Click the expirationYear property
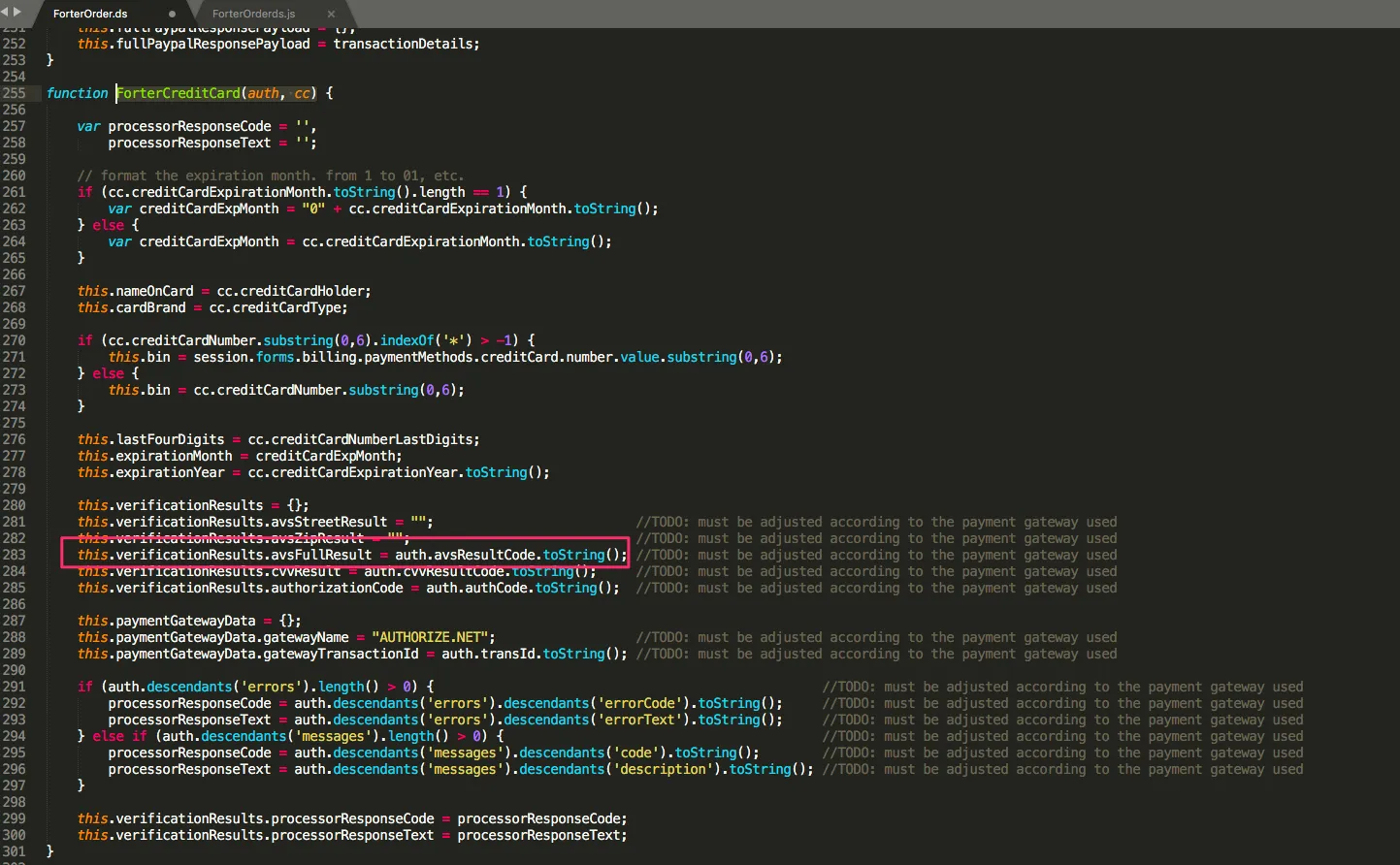Viewport: 1400px width, 865px height. 171,472
